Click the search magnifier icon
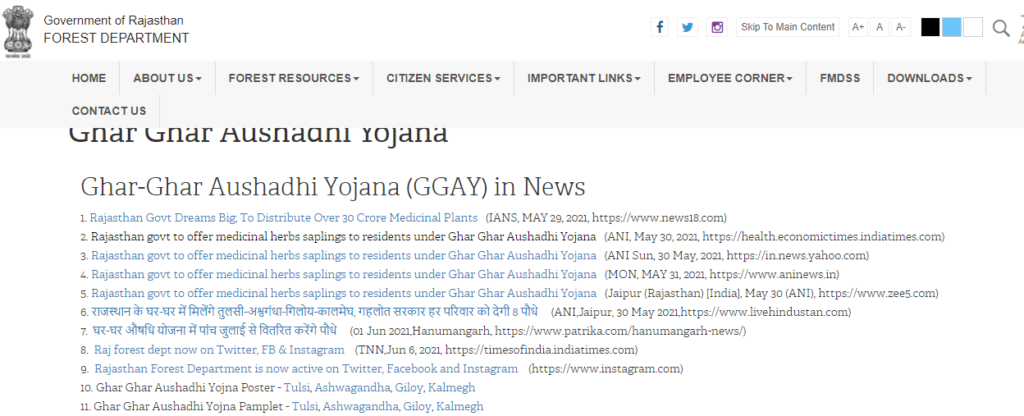 tap(1000, 28)
